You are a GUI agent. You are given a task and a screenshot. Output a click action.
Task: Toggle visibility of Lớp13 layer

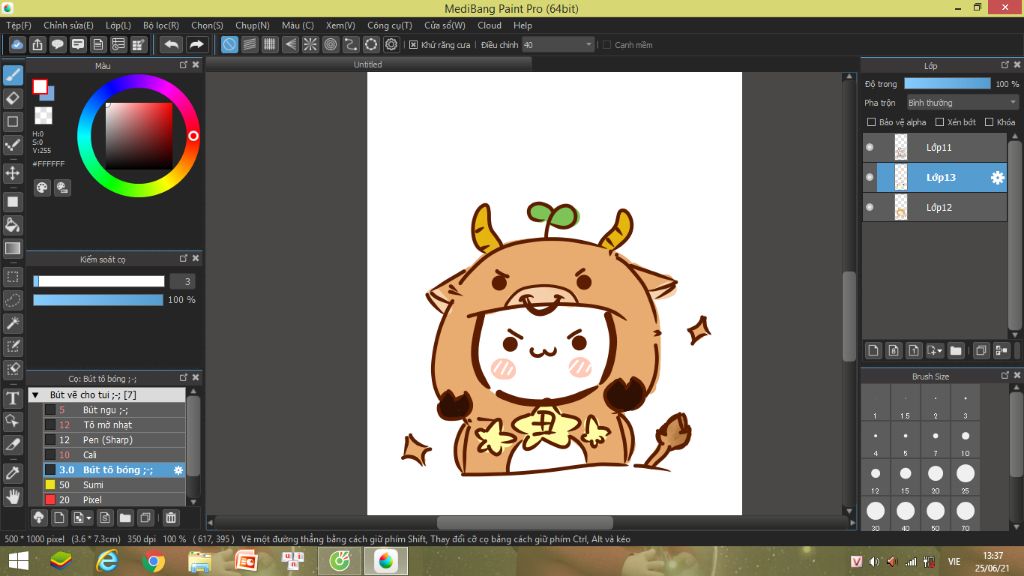coord(870,178)
